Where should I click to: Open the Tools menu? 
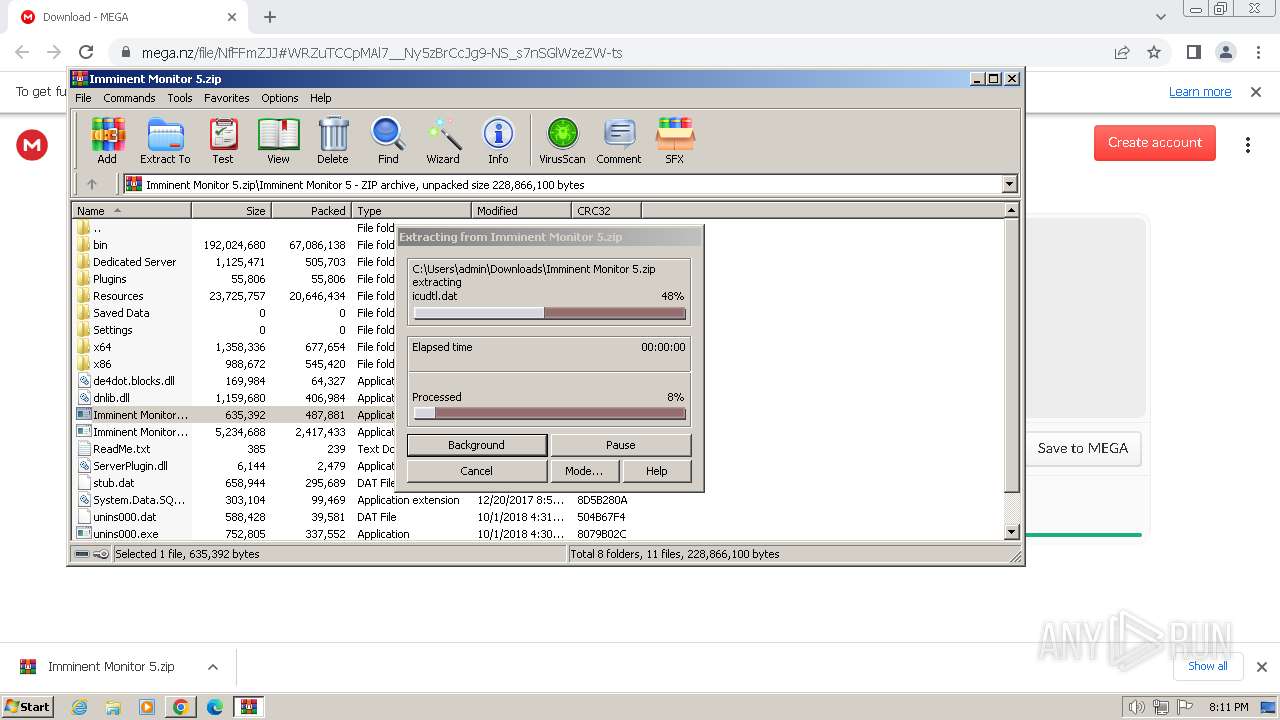click(x=180, y=98)
